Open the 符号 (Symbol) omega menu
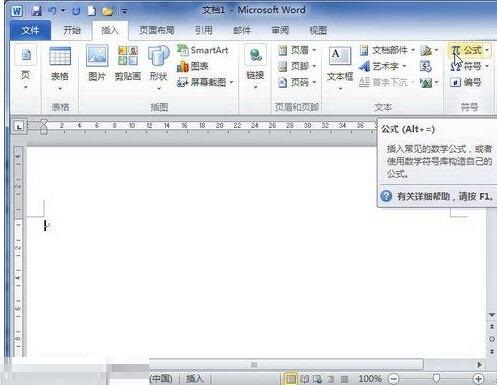This screenshot has height=385, width=497. [x=469, y=66]
